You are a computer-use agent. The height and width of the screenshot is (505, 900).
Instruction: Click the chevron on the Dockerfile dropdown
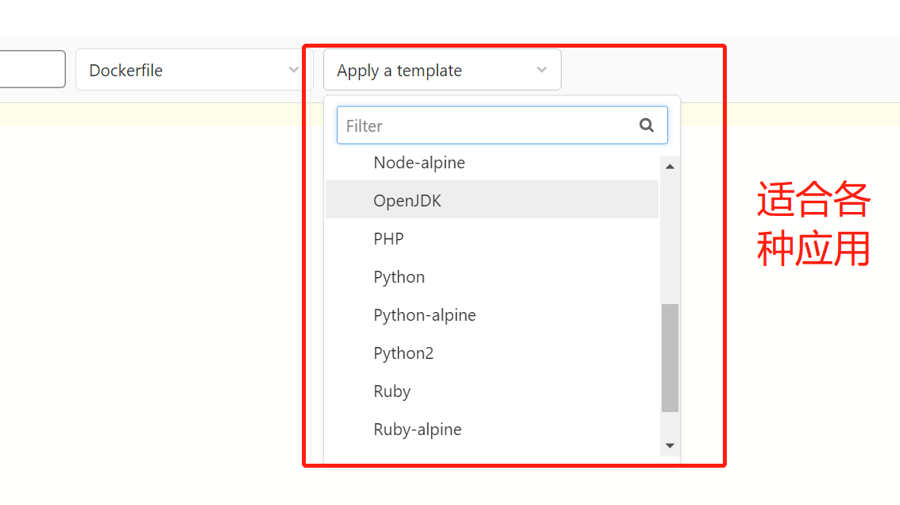pos(293,70)
